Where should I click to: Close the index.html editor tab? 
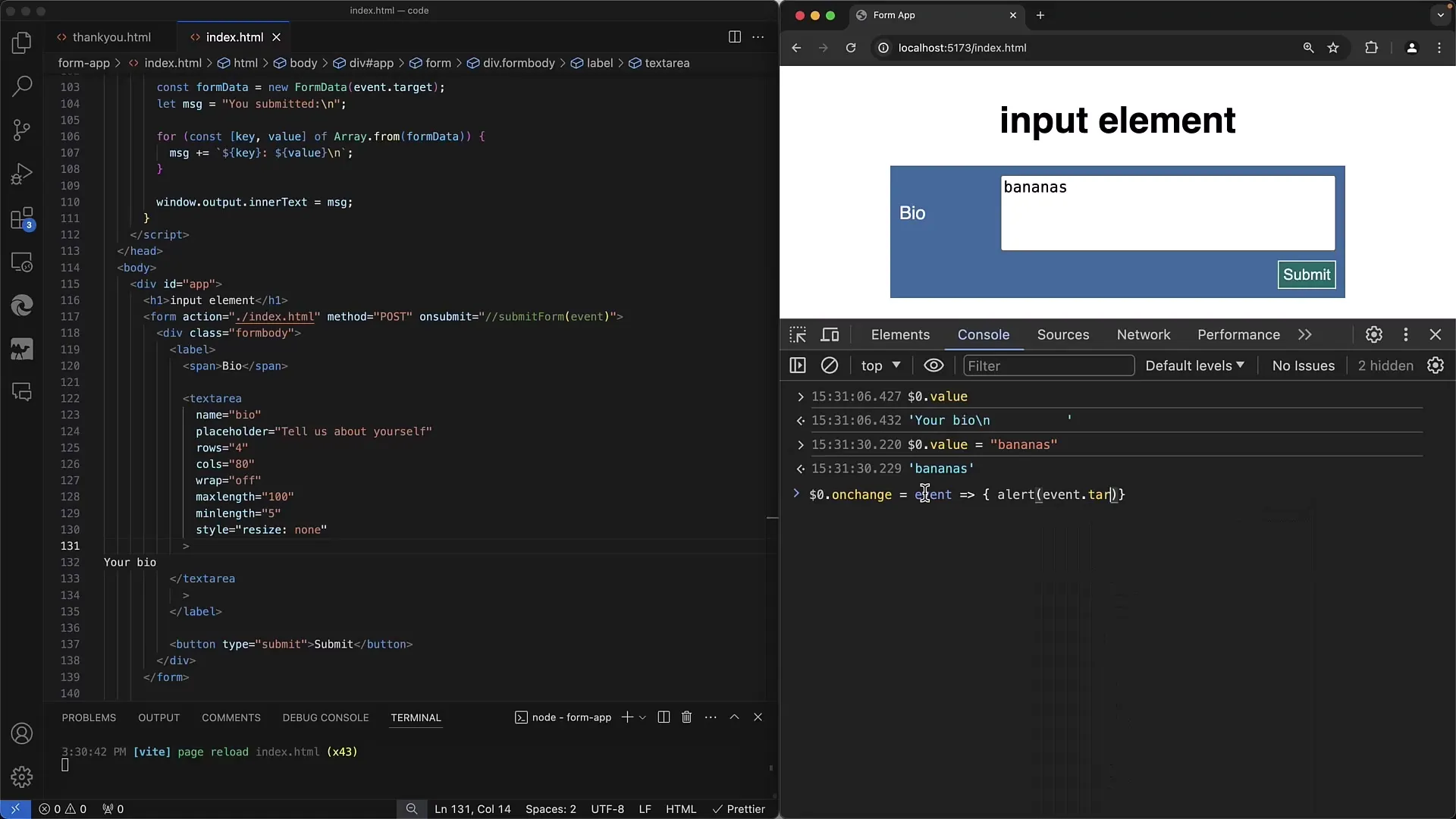pyautogui.click(x=277, y=37)
